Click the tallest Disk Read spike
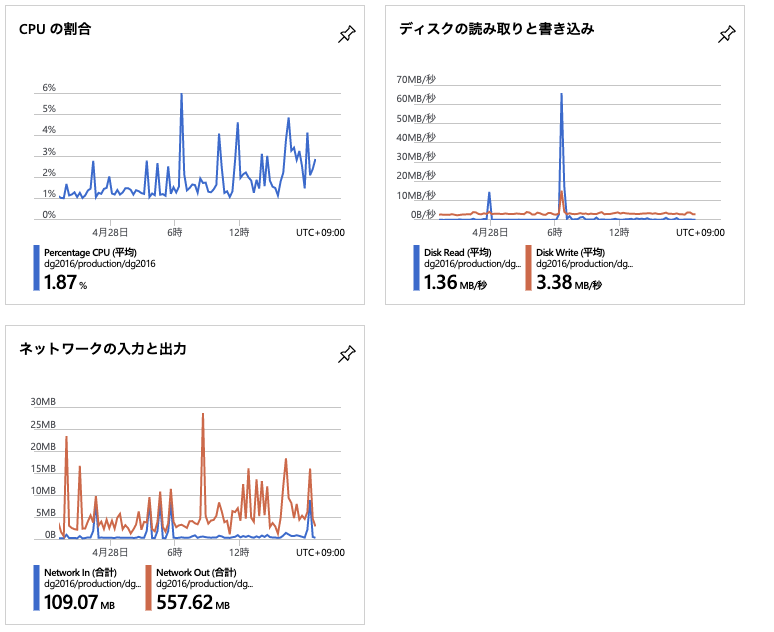This screenshot has width=774, height=632. (x=561, y=95)
